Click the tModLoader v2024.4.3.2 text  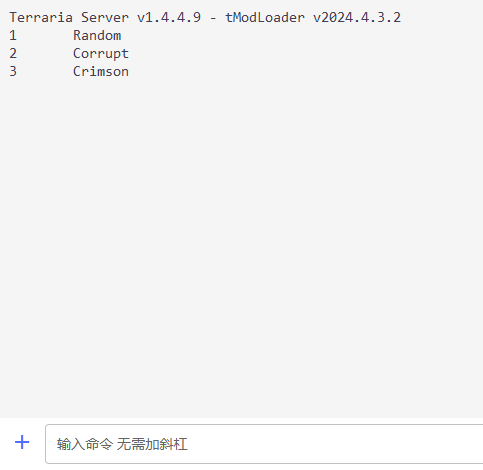tap(313, 17)
